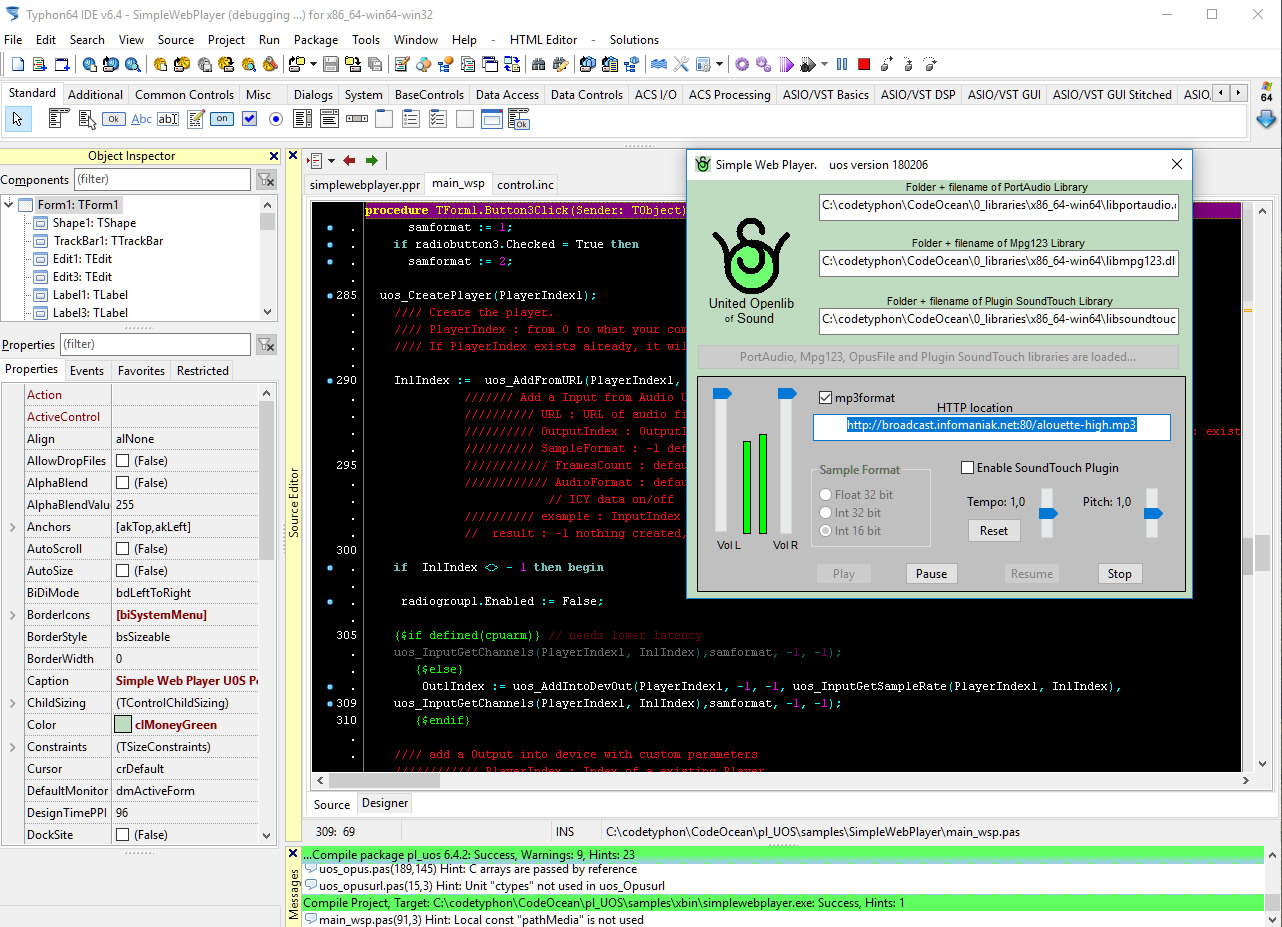Click the Reset button for tempo

(x=994, y=531)
